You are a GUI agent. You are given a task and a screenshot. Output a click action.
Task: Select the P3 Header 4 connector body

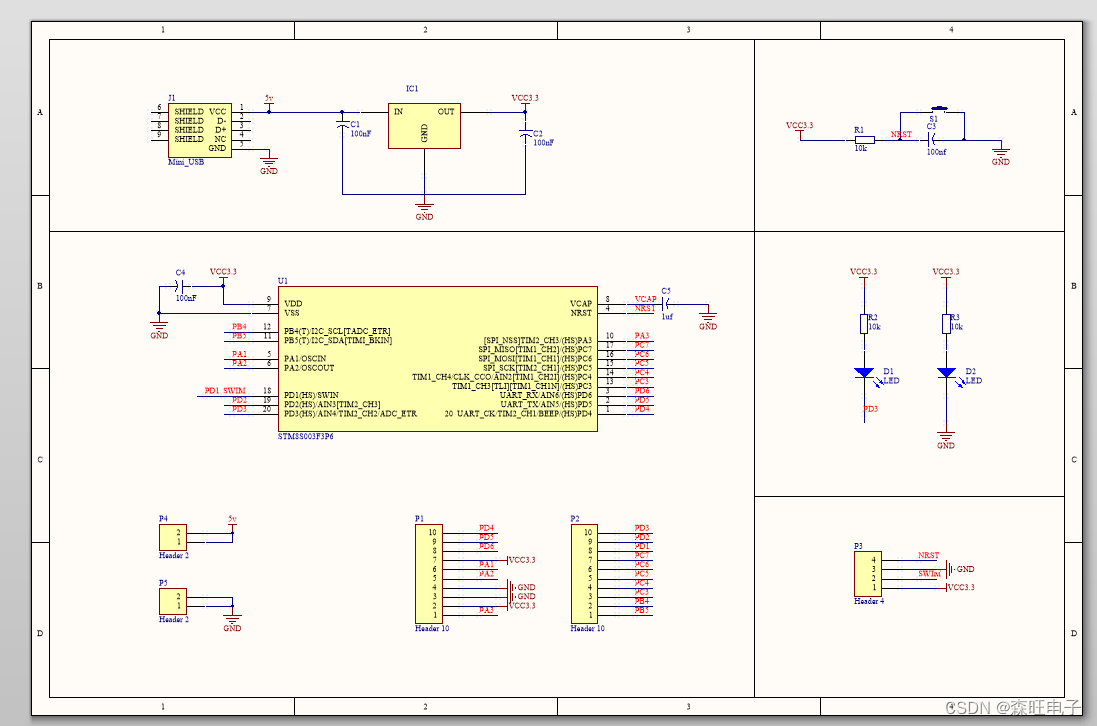click(868, 574)
